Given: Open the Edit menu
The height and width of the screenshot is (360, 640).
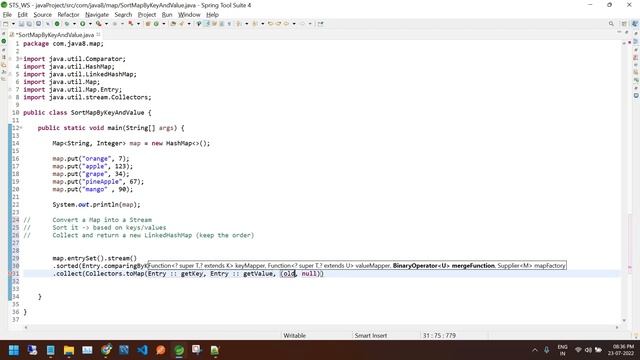Looking at the screenshot, I should 22,15.
